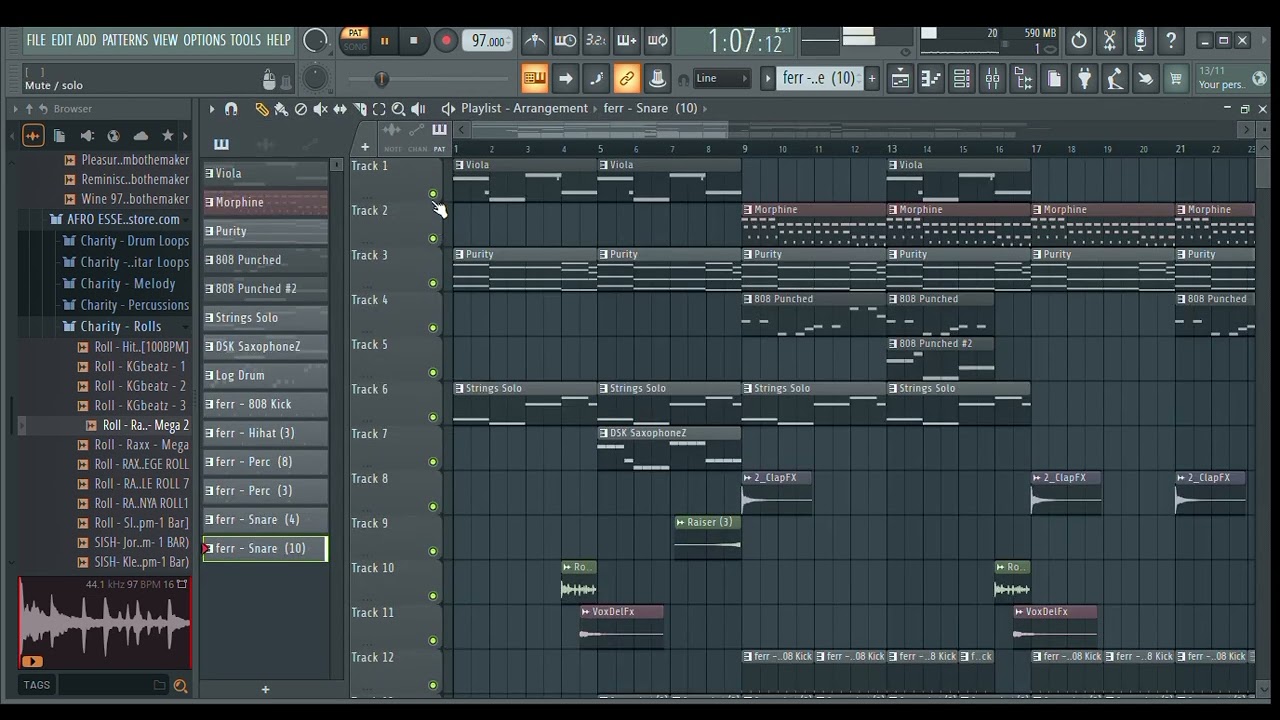Open the OPTIONS menu
Screen dimensions: 1280x720
(x=204, y=40)
